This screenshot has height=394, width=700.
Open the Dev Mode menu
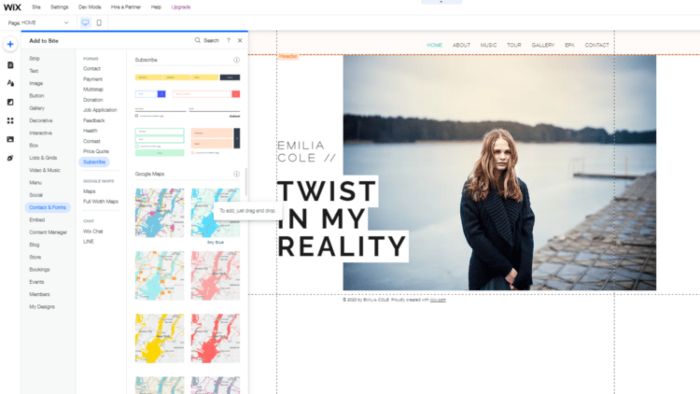[x=89, y=7]
